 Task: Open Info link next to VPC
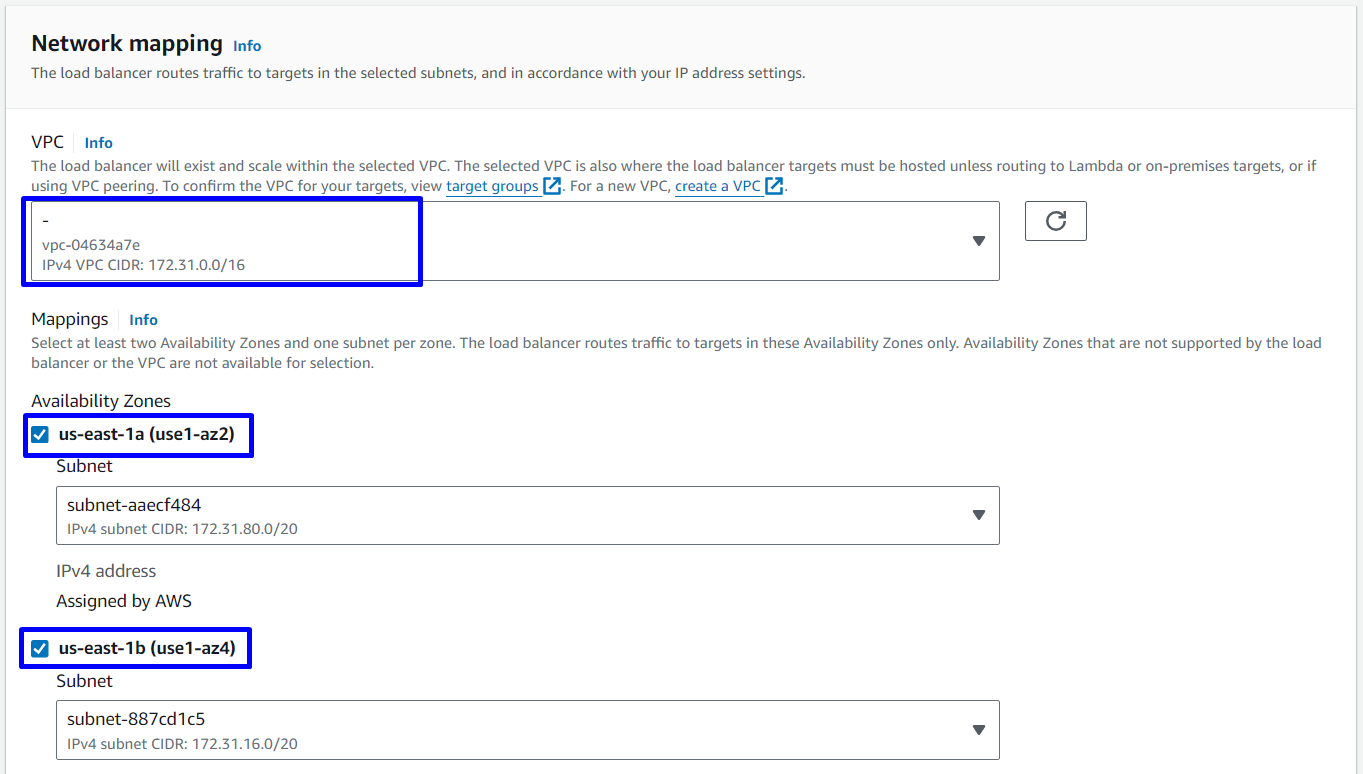click(x=98, y=143)
